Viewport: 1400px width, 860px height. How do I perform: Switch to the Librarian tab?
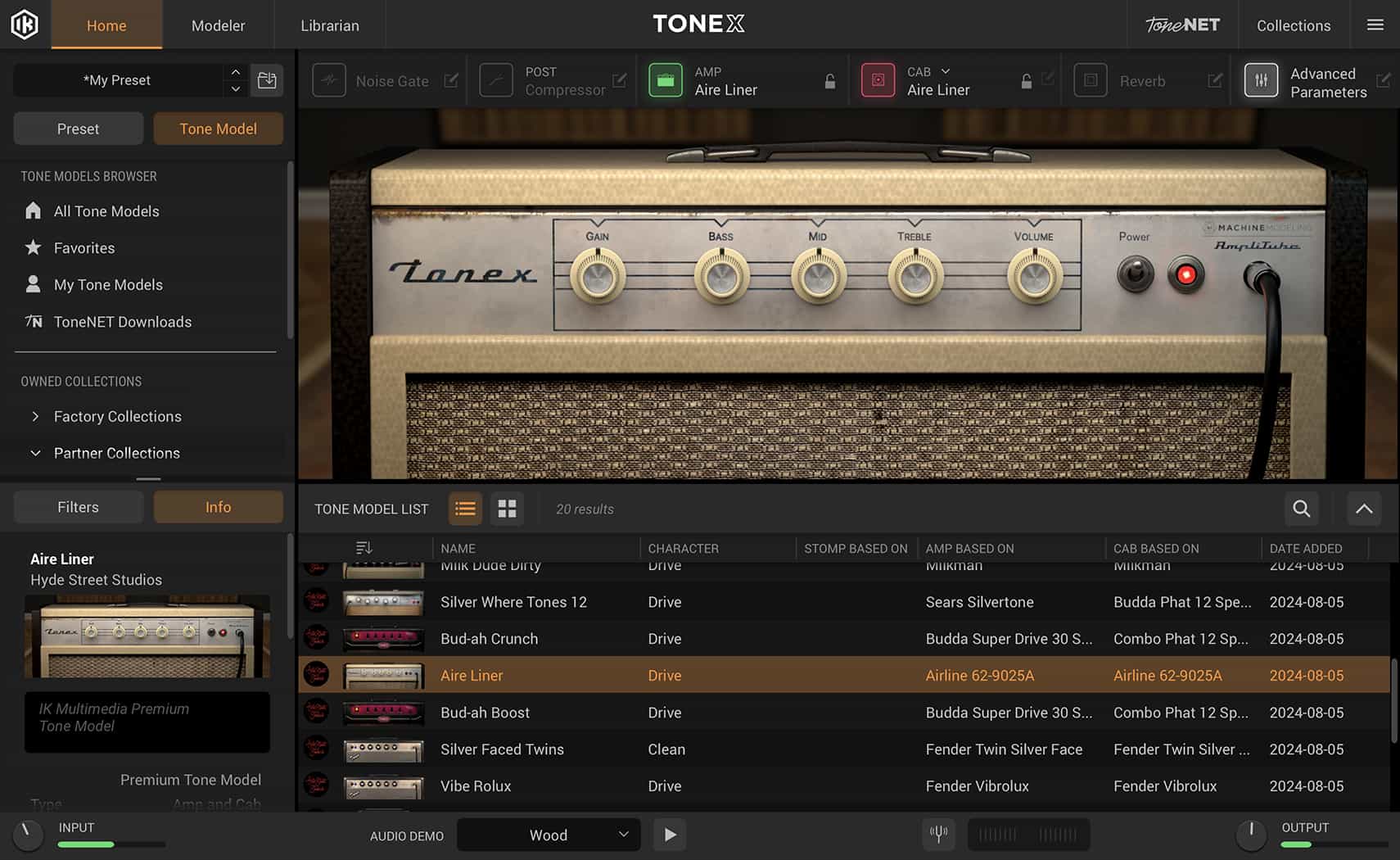pyautogui.click(x=329, y=25)
